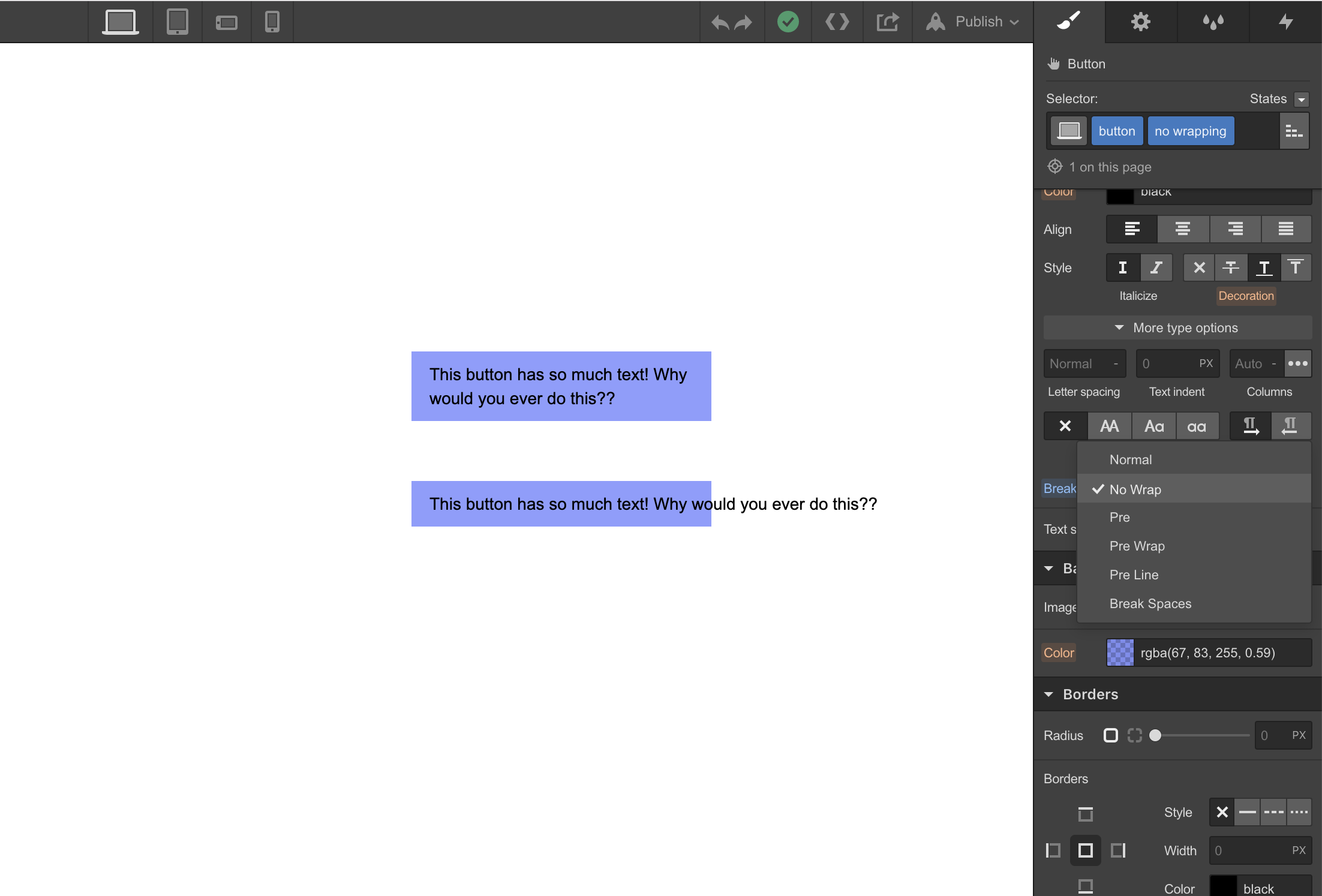Open the Interactions lightning tab

[1285, 22]
